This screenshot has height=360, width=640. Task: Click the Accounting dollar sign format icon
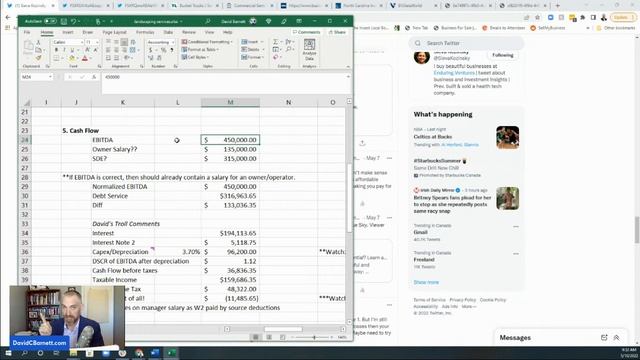pyautogui.click(x=150, y=50)
